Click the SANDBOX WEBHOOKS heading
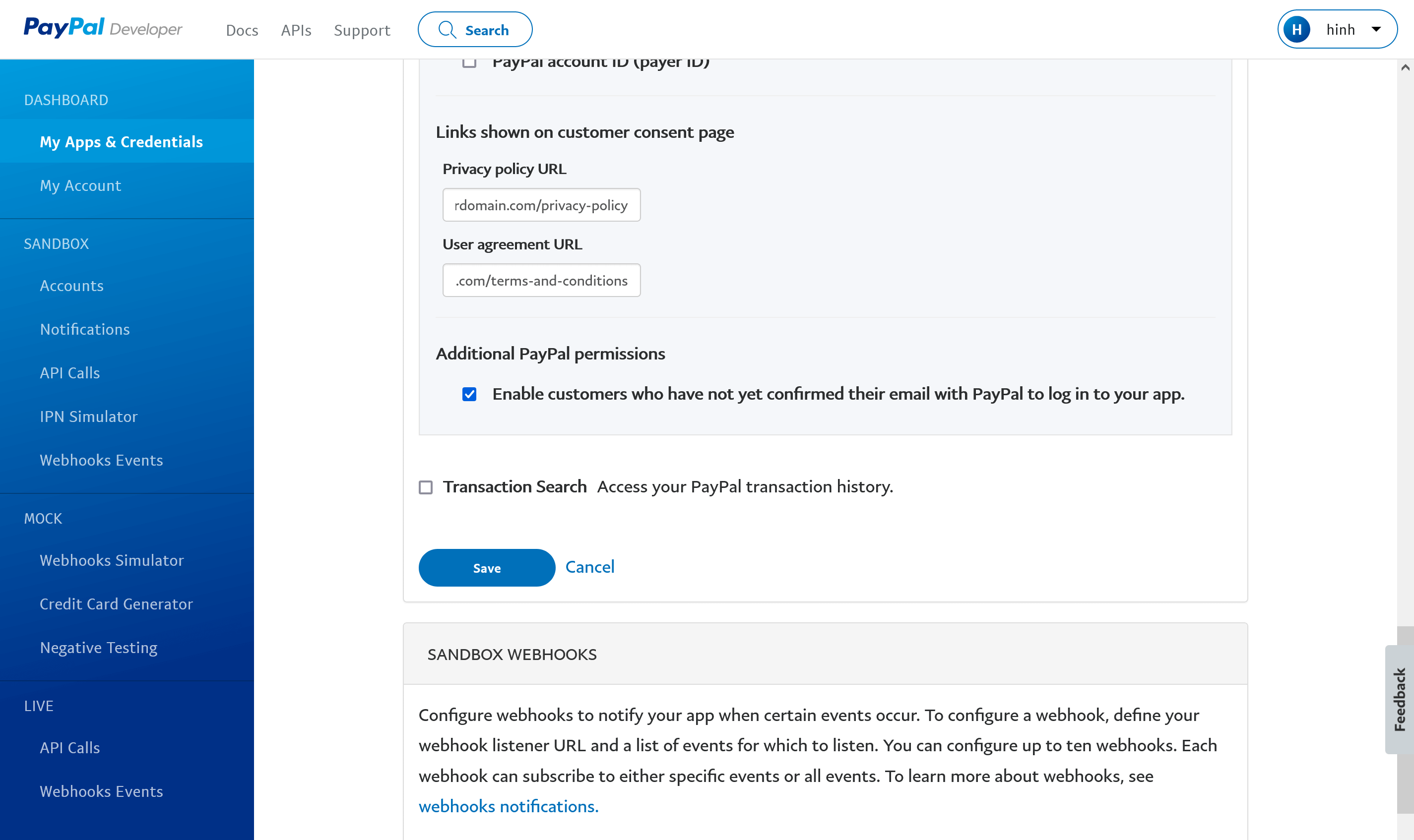The width and height of the screenshot is (1414, 840). click(x=512, y=655)
